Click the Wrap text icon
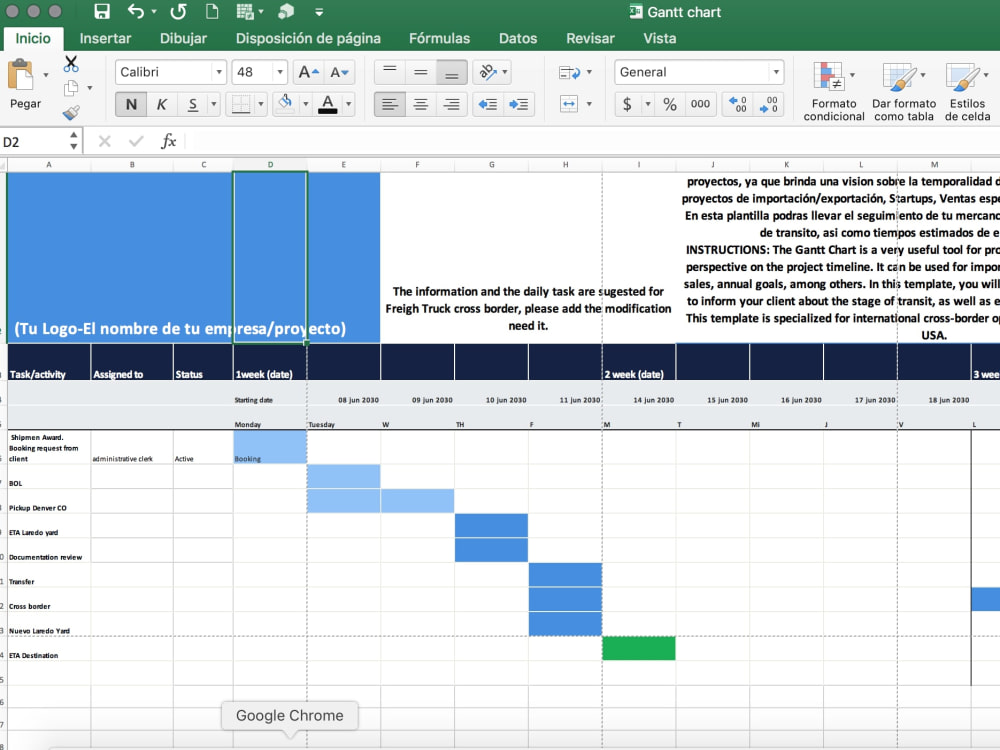Image resolution: width=1000 pixels, height=750 pixels. click(569, 73)
